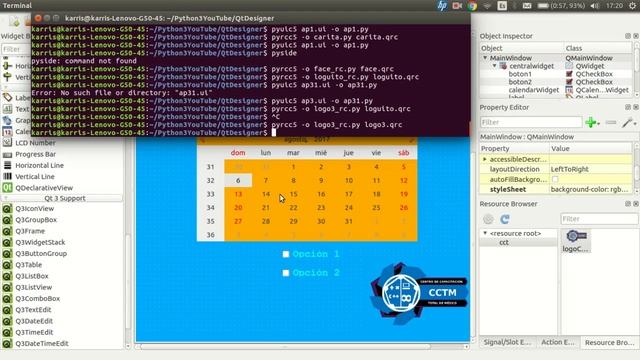Click the form's horizontal scrollbar
Viewport: 640px width, 360px height.
285,347
